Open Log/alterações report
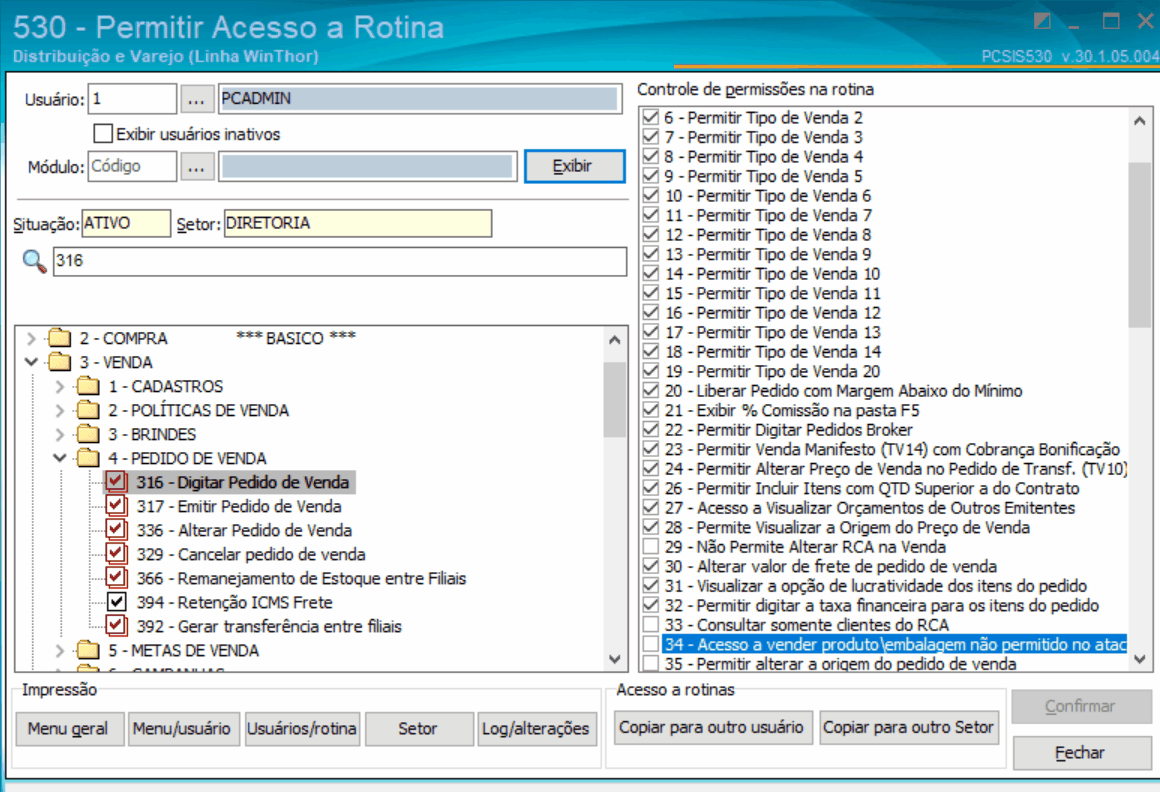The height and width of the screenshot is (792, 1160). tap(536, 729)
